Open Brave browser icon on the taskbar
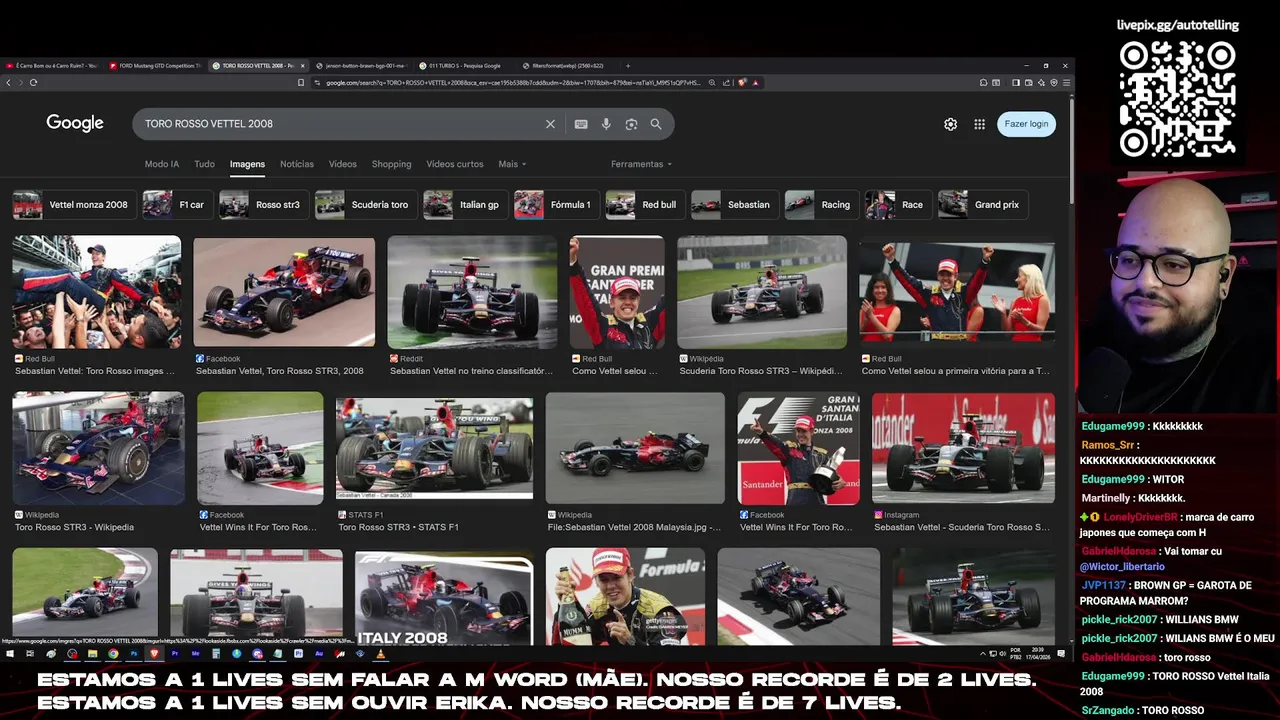Screen dimensions: 1280x720 click(x=154, y=653)
